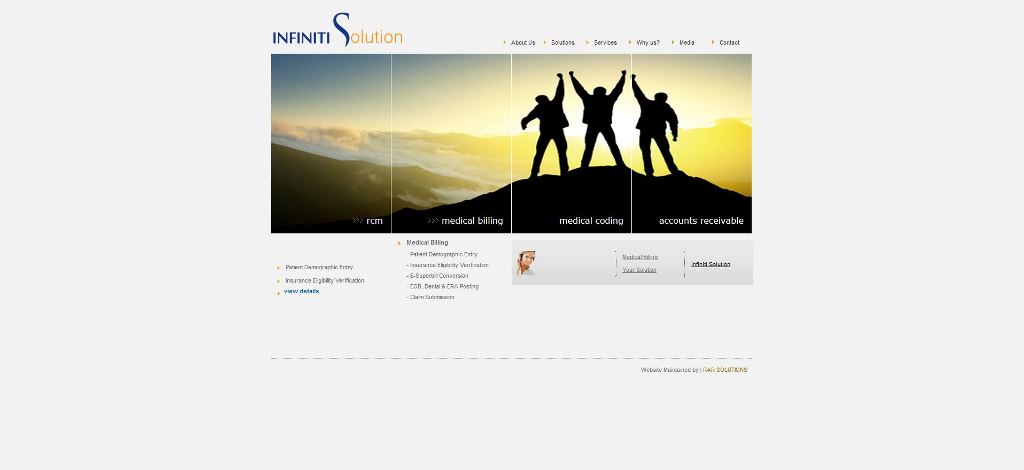The height and width of the screenshot is (470, 1024).
Task: Visit the RAR SOLUTIONS footer link
Action: [725, 370]
